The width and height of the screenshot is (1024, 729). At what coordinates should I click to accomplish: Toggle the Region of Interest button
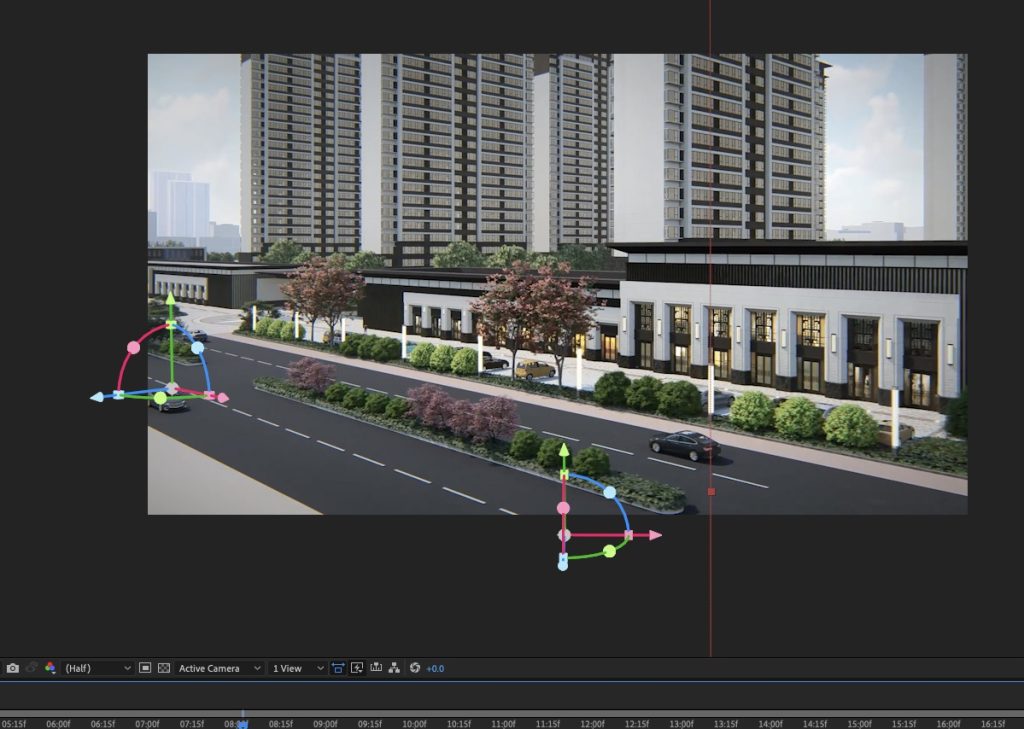tap(145, 668)
